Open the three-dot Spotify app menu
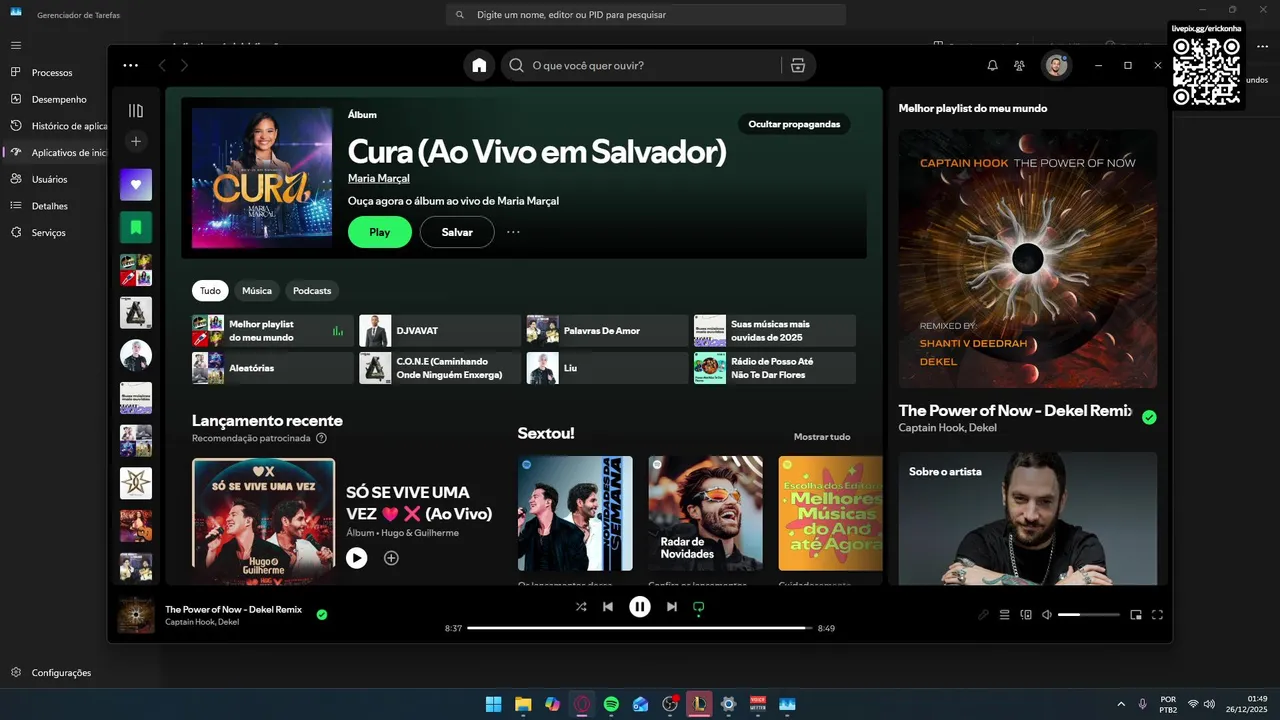The width and height of the screenshot is (1280, 720). pos(130,65)
